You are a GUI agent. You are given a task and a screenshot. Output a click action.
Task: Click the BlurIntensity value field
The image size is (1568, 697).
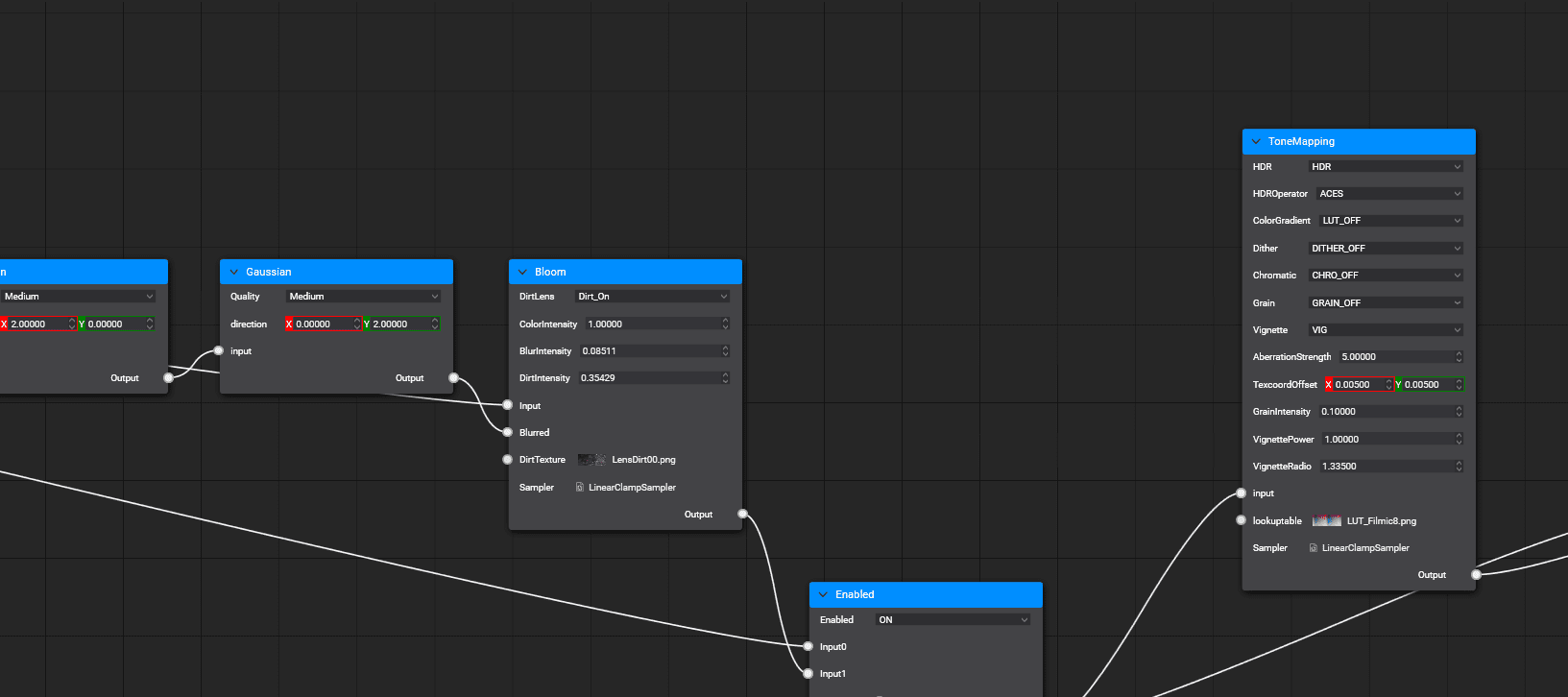[x=655, y=351]
